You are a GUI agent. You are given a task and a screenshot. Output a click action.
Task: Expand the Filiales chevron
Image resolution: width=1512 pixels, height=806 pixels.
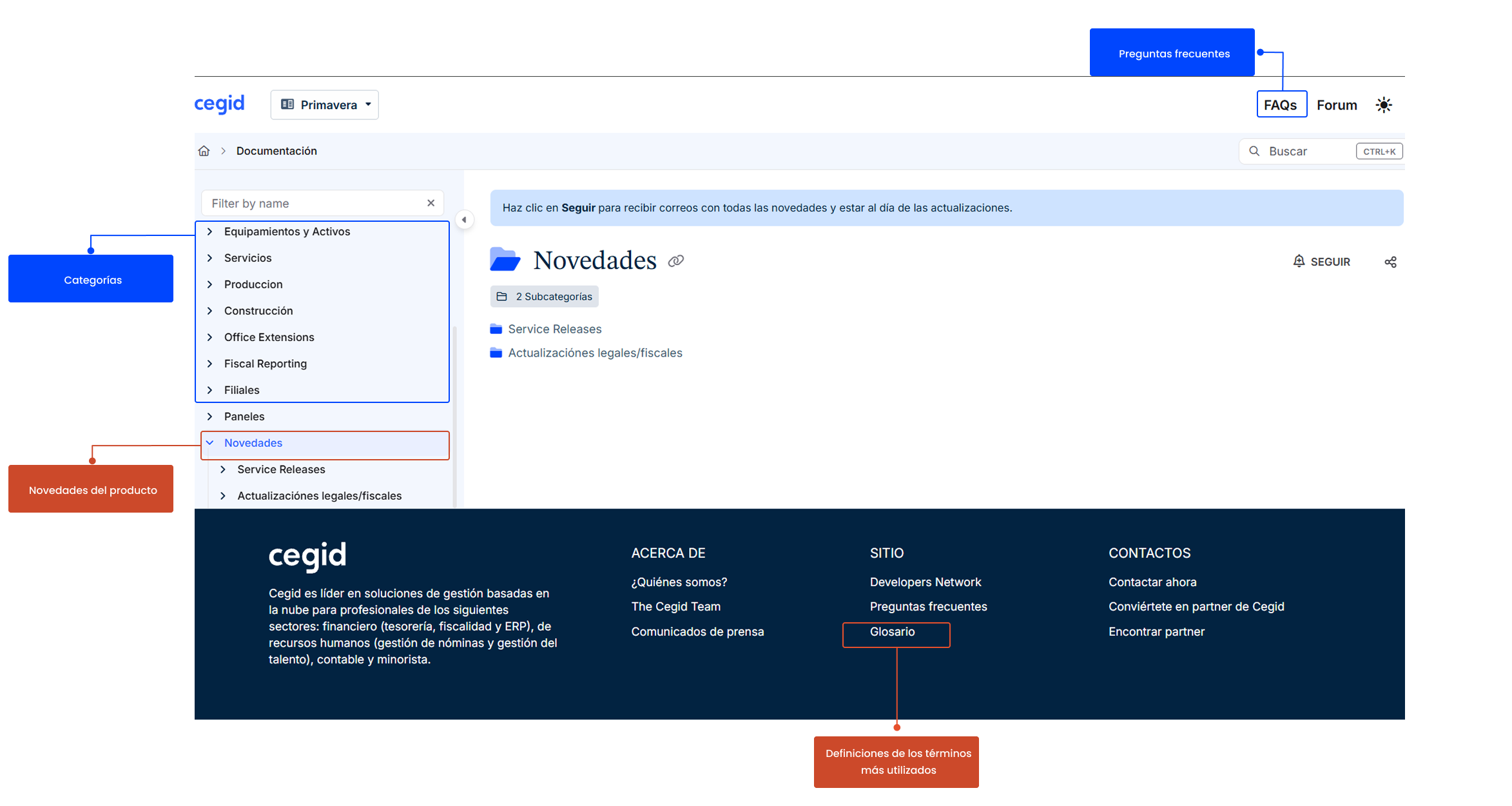(x=210, y=390)
